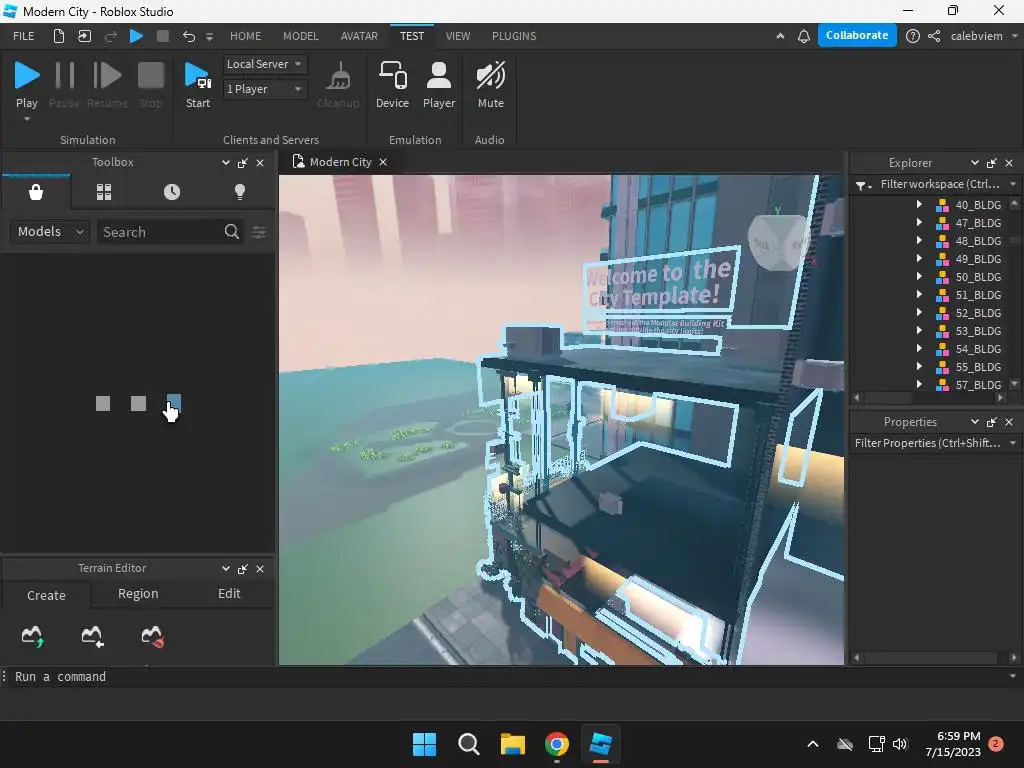The image size is (1024, 768).
Task: Switch to the VIEW ribbon tab
Action: pos(458,36)
